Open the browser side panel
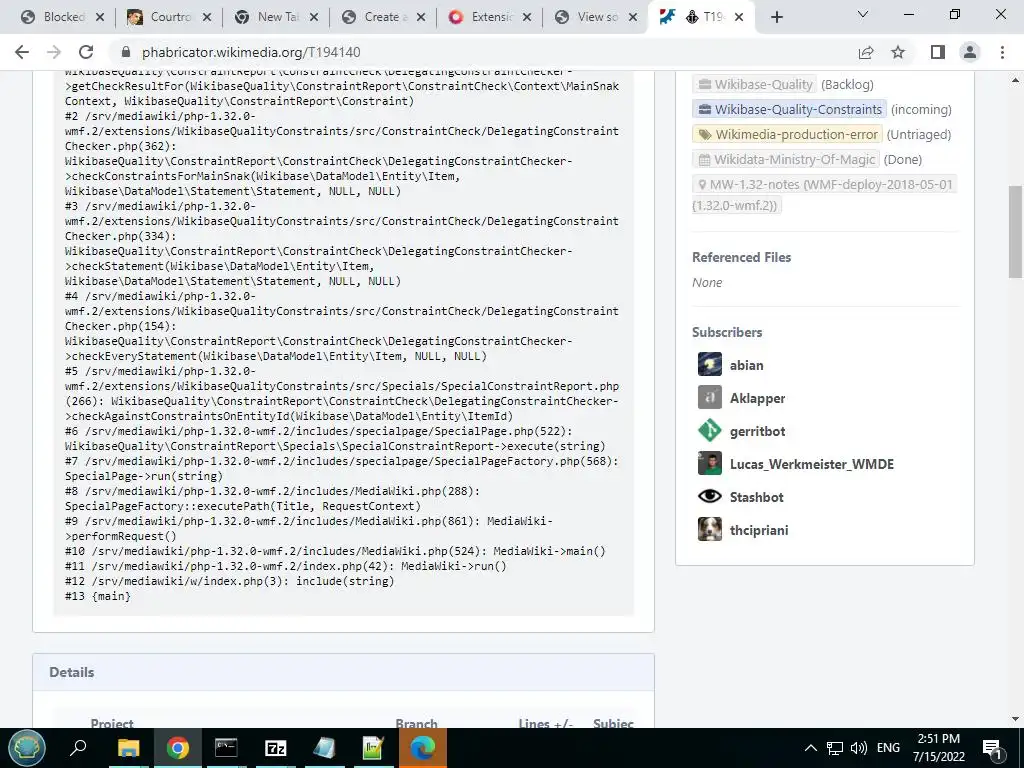Viewport: 1024px width, 768px height. tap(938, 52)
